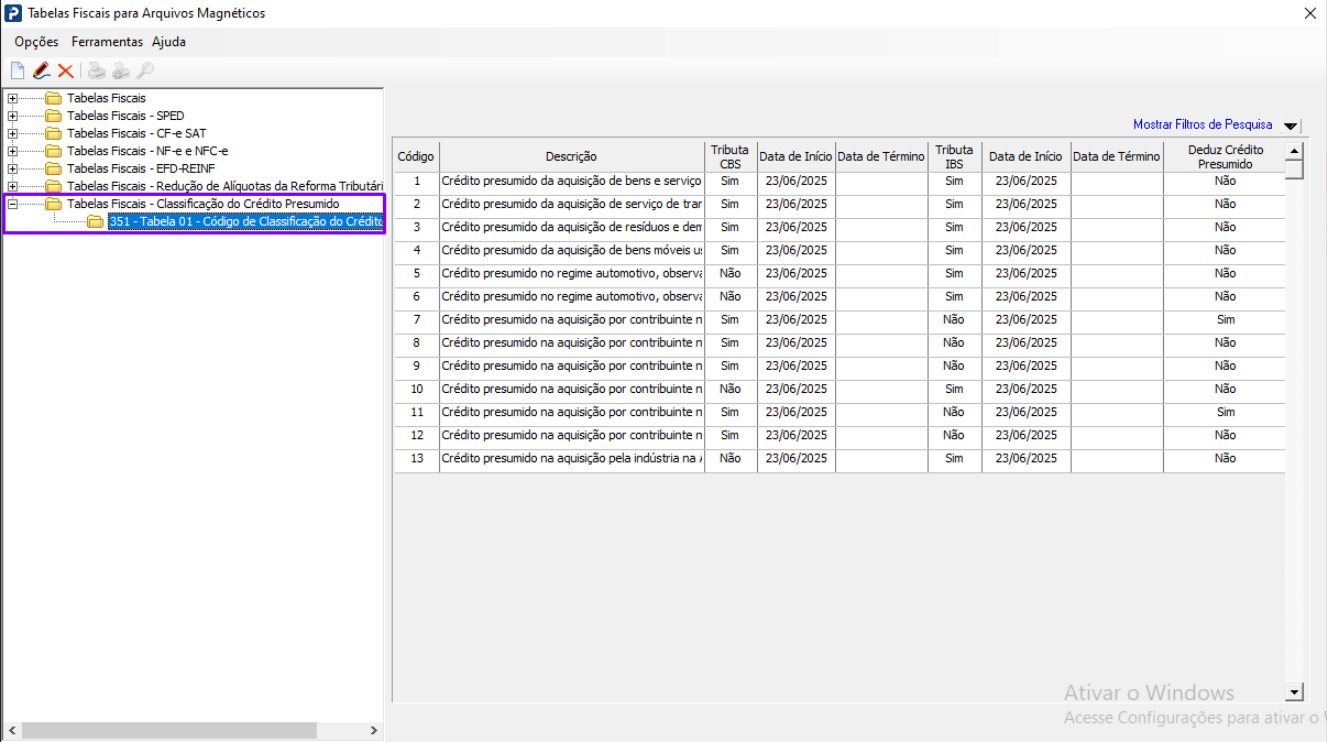This screenshot has height=742, width=1327.
Task: Click the print setup icon with gear
Action: coord(121,71)
